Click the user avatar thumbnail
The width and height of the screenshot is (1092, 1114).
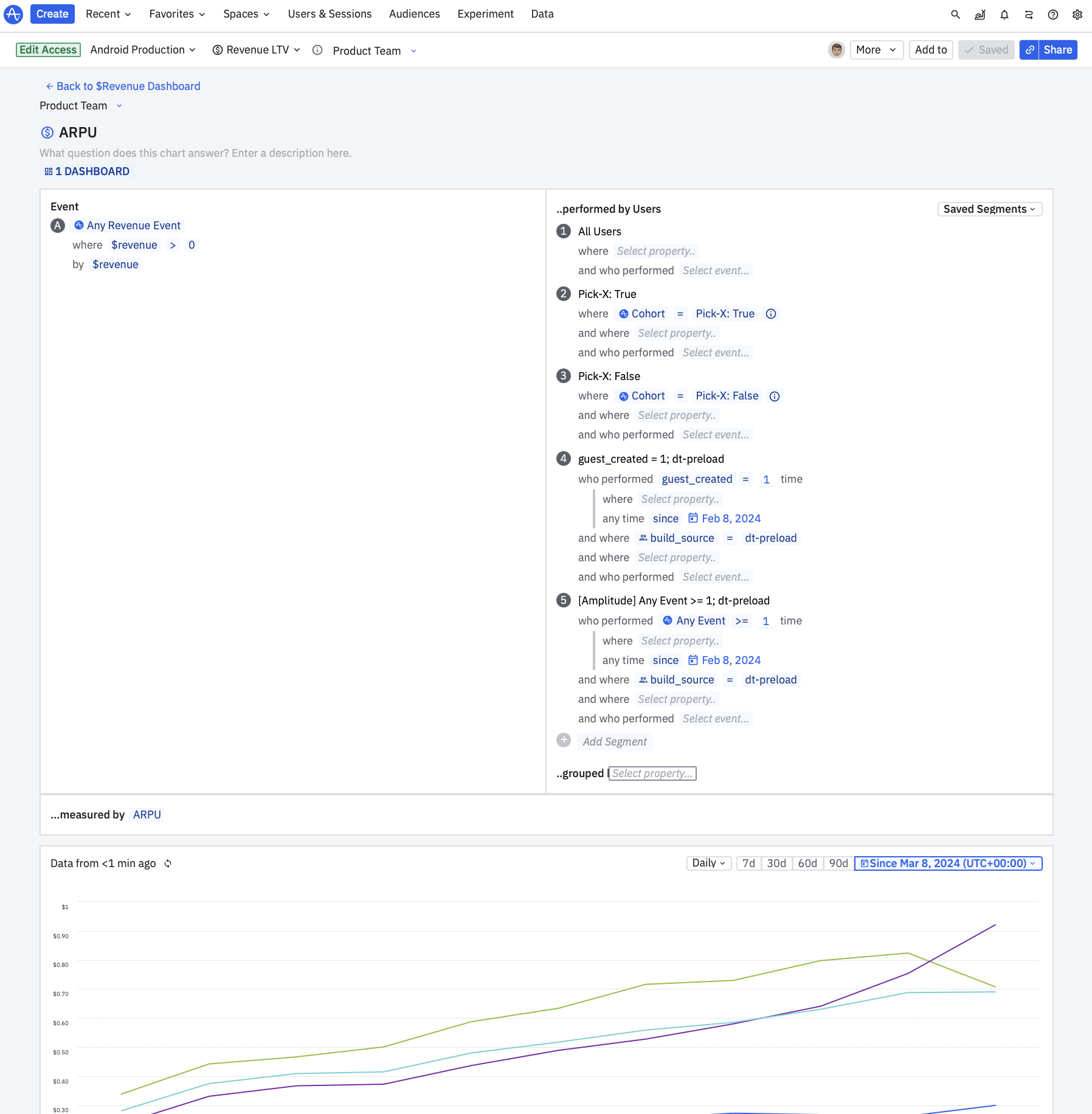pos(837,50)
